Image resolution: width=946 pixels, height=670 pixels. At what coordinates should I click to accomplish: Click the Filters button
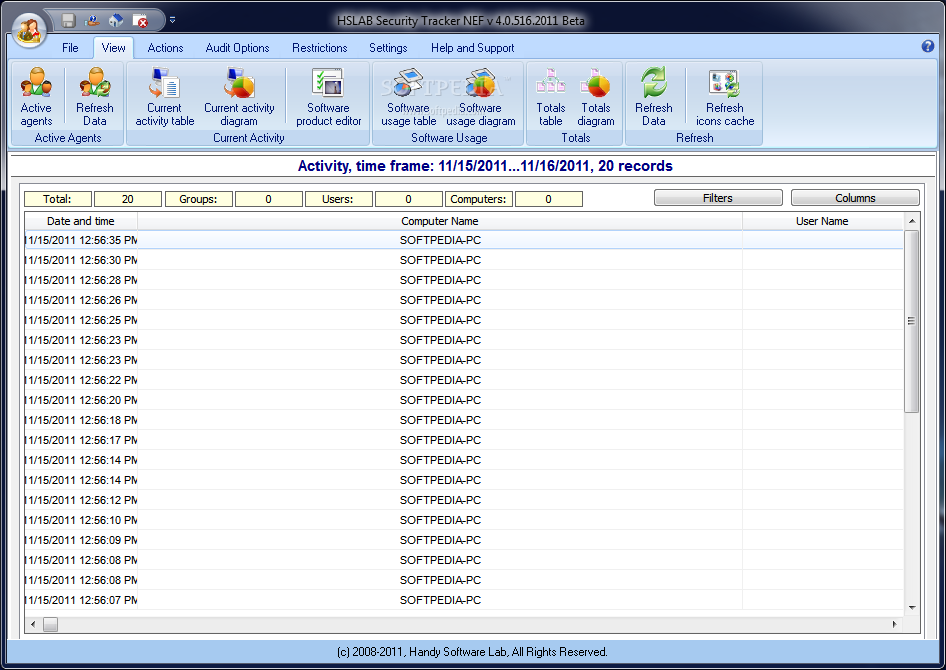[718, 198]
